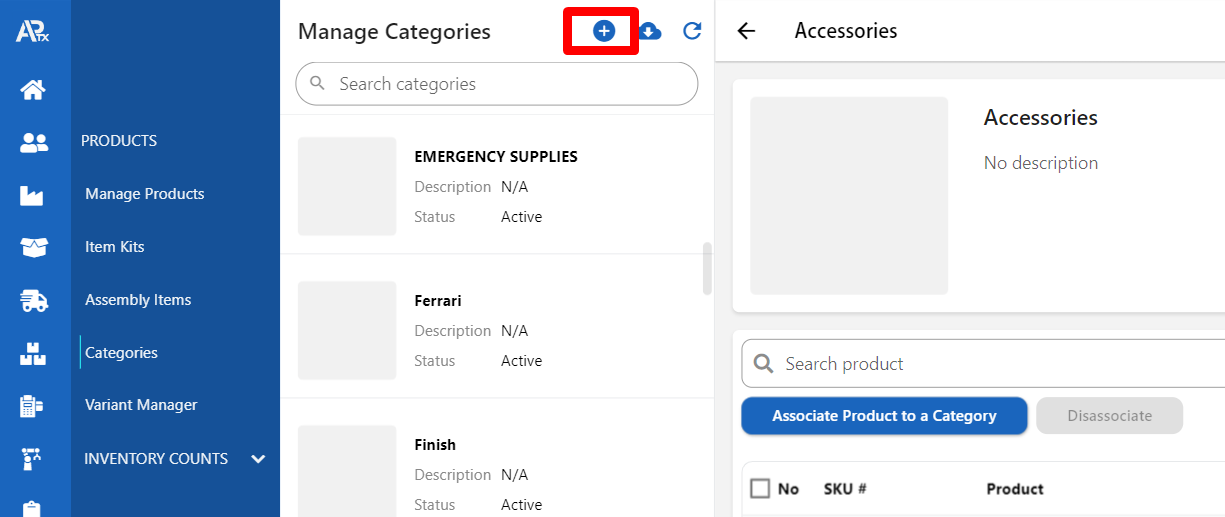
Task: Click the cloud download icon
Action: (x=649, y=32)
